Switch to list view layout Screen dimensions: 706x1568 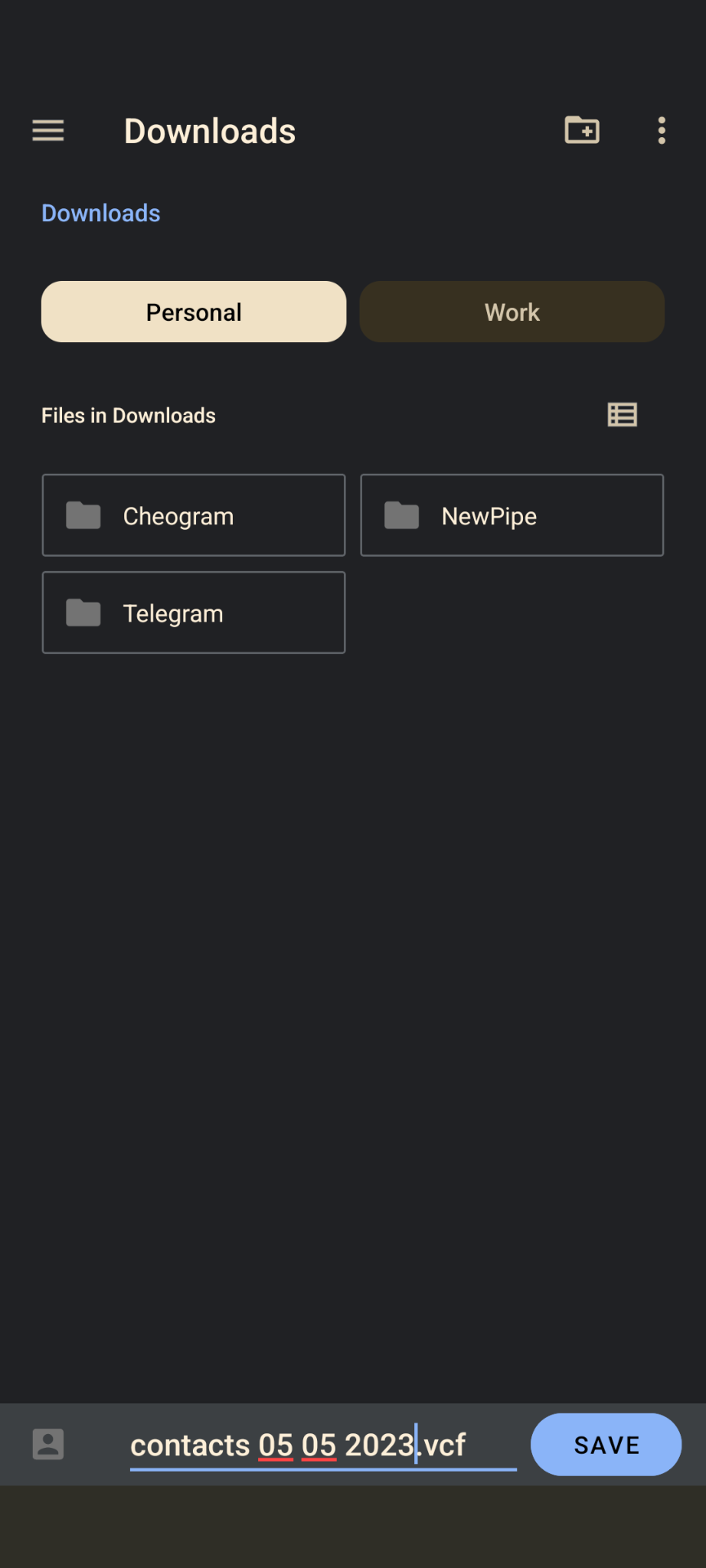click(x=623, y=415)
